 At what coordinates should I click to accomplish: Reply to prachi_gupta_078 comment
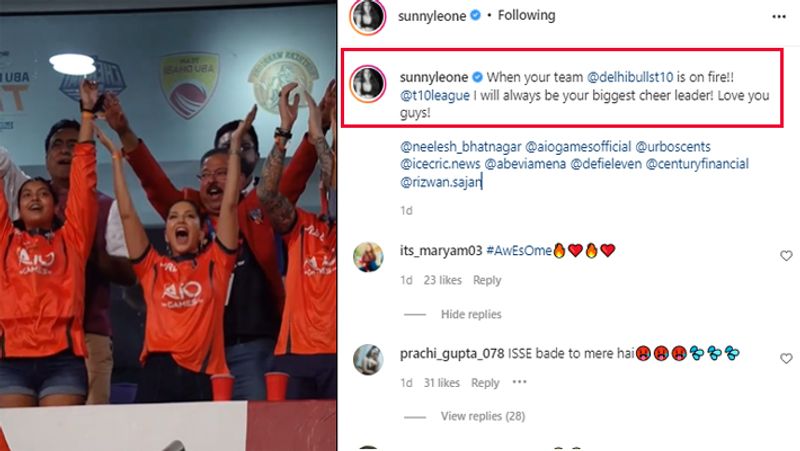click(485, 383)
